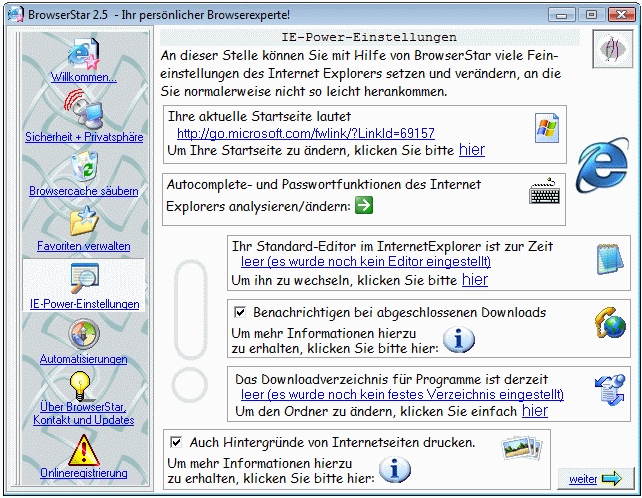642x498 pixels.
Task: Select Browsercache säubern recycle icon
Action: 83,166
